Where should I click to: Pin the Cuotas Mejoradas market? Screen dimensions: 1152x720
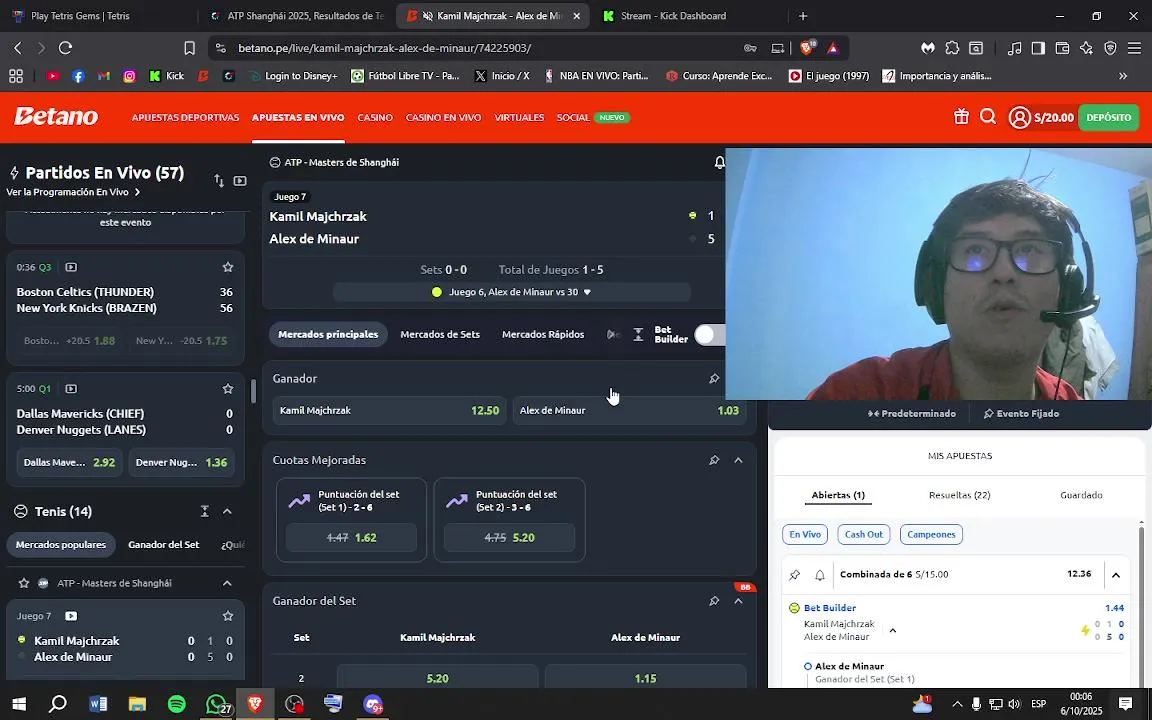tap(713, 460)
